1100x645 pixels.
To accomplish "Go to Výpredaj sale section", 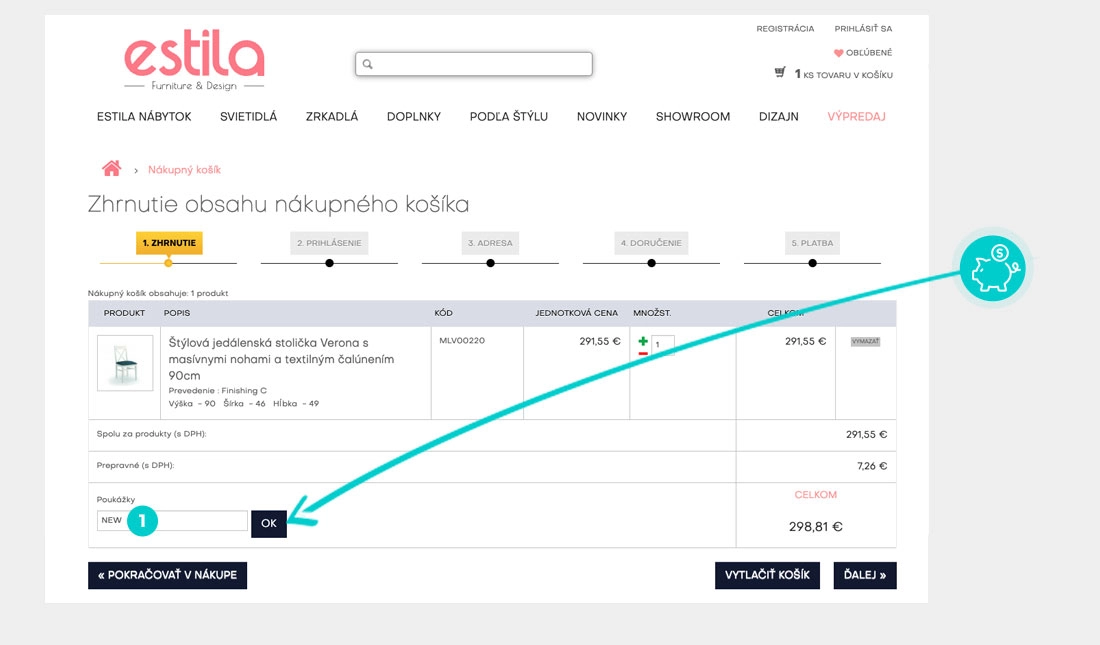I will tap(856, 117).
